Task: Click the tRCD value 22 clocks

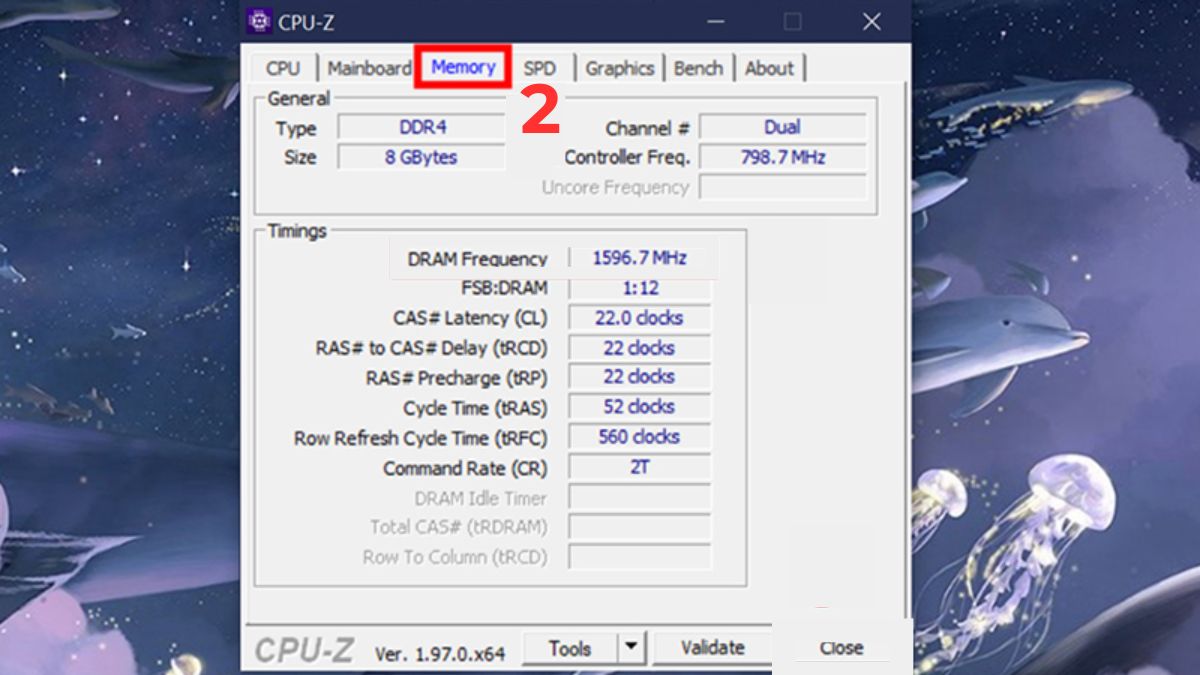Action: tap(640, 348)
